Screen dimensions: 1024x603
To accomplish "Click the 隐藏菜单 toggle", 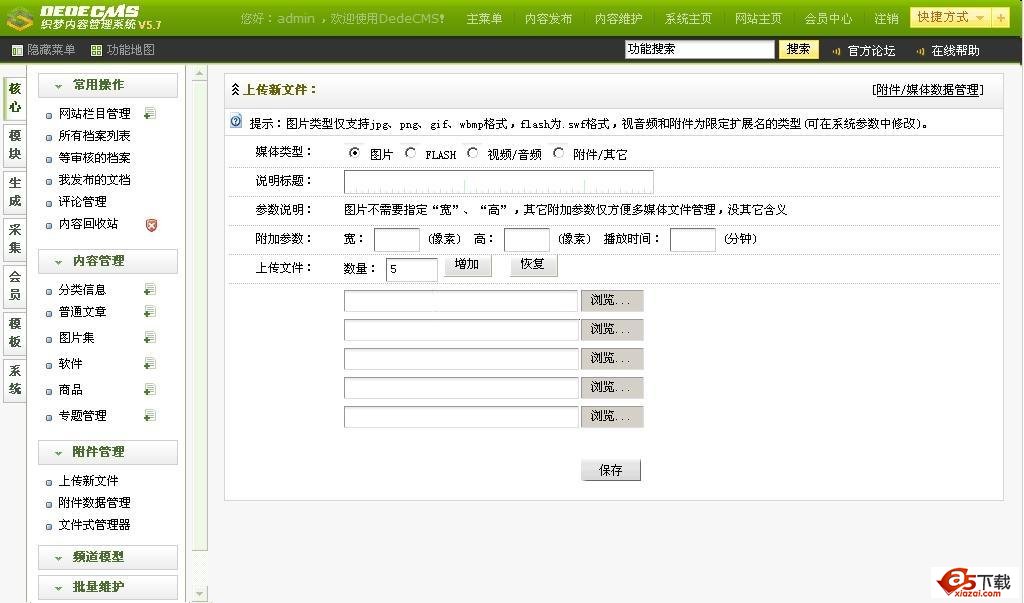I will point(44,50).
